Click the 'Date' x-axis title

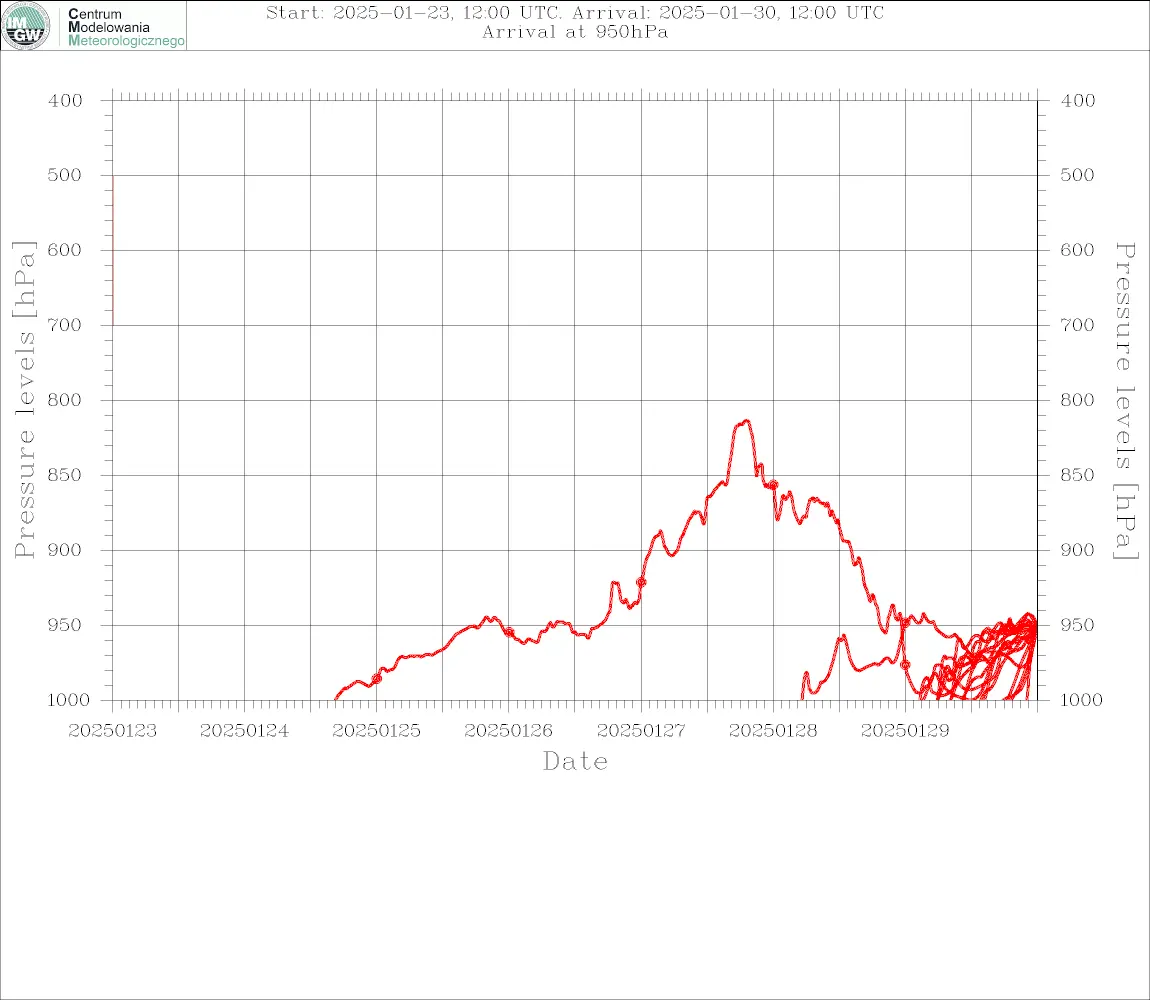click(x=576, y=761)
